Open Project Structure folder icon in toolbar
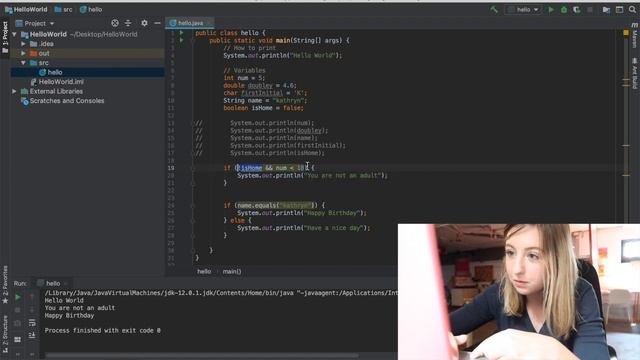Viewport: 640px width, 360px height. click(x=606, y=9)
